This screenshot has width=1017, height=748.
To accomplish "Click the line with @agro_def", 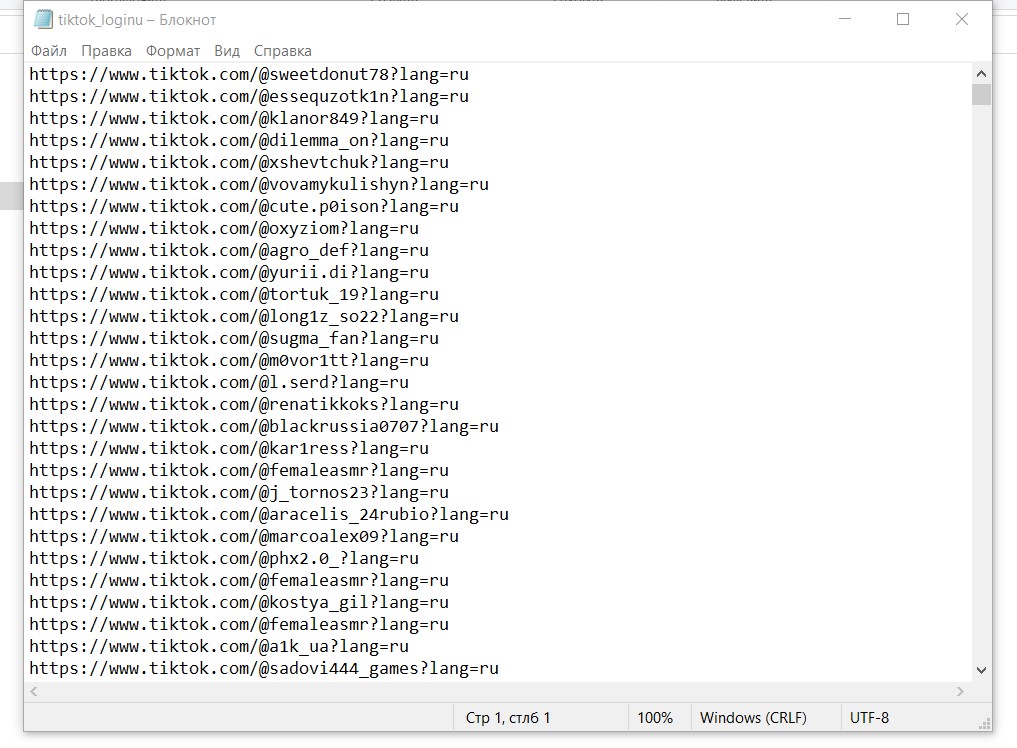I will 229,250.
